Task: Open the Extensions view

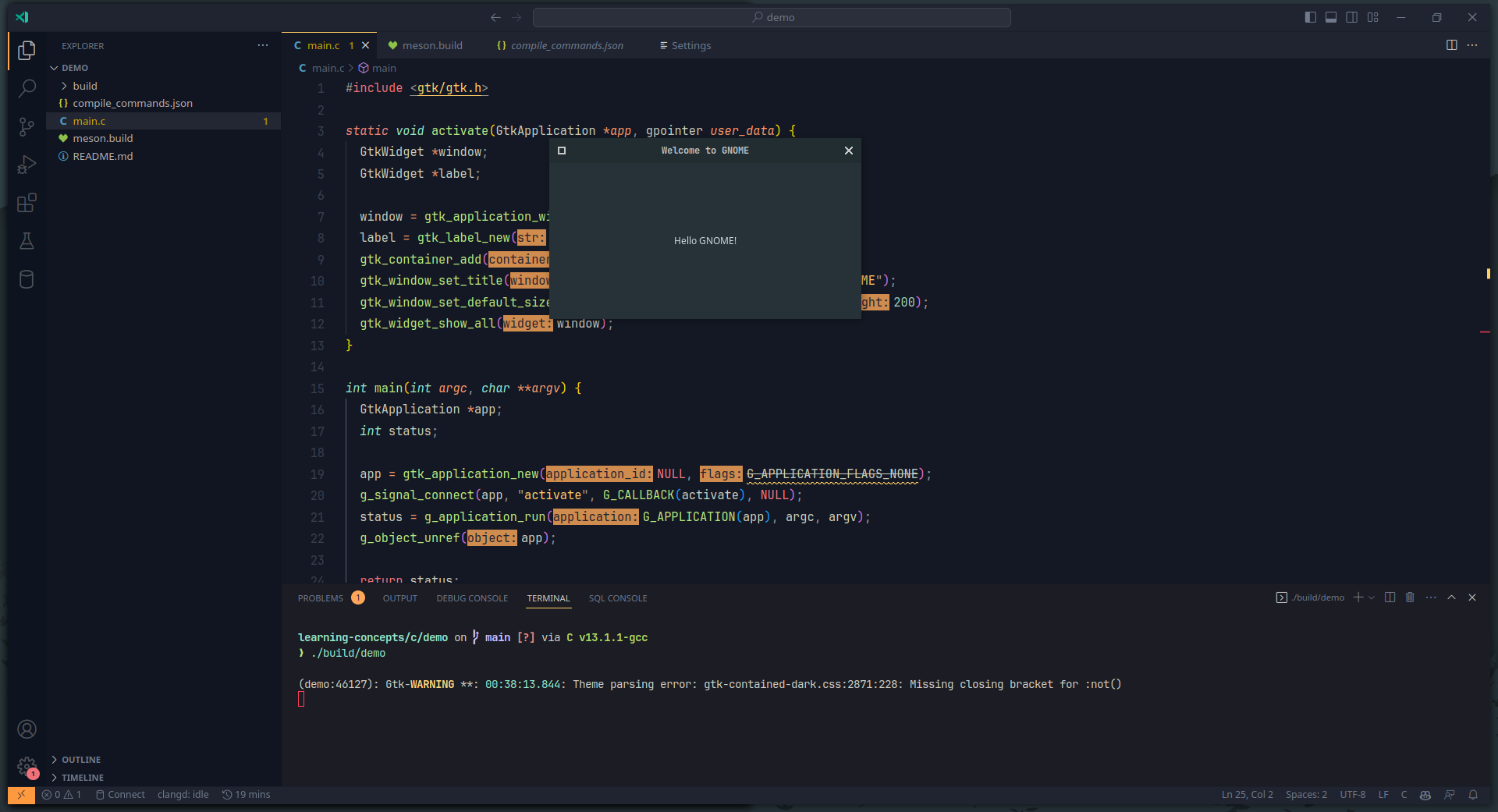Action: [27, 203]
